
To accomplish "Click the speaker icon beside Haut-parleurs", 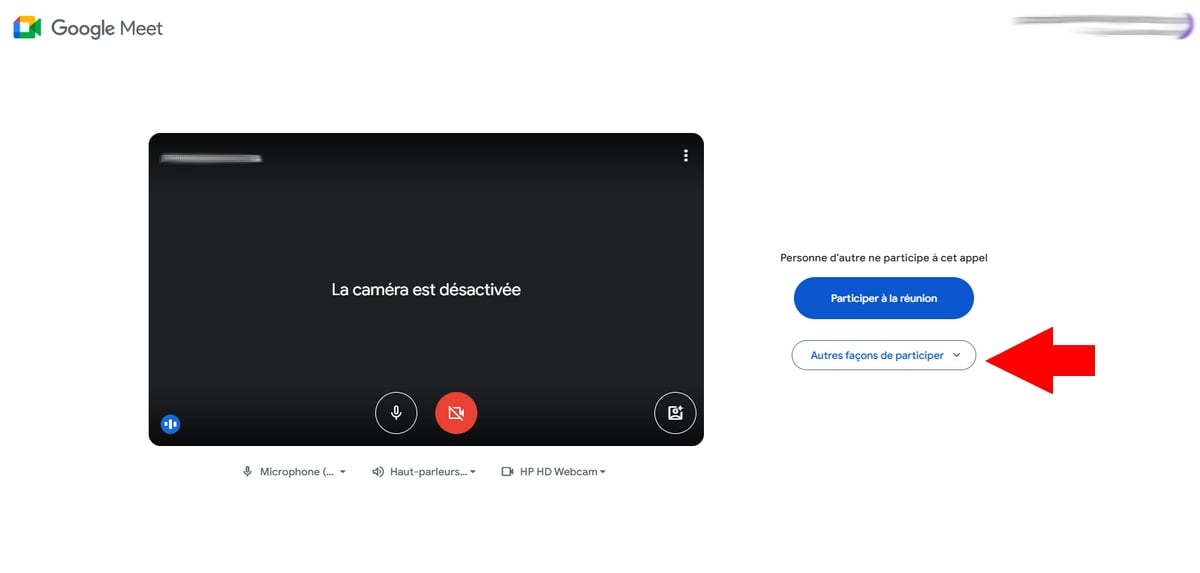I will coord(378,472).
